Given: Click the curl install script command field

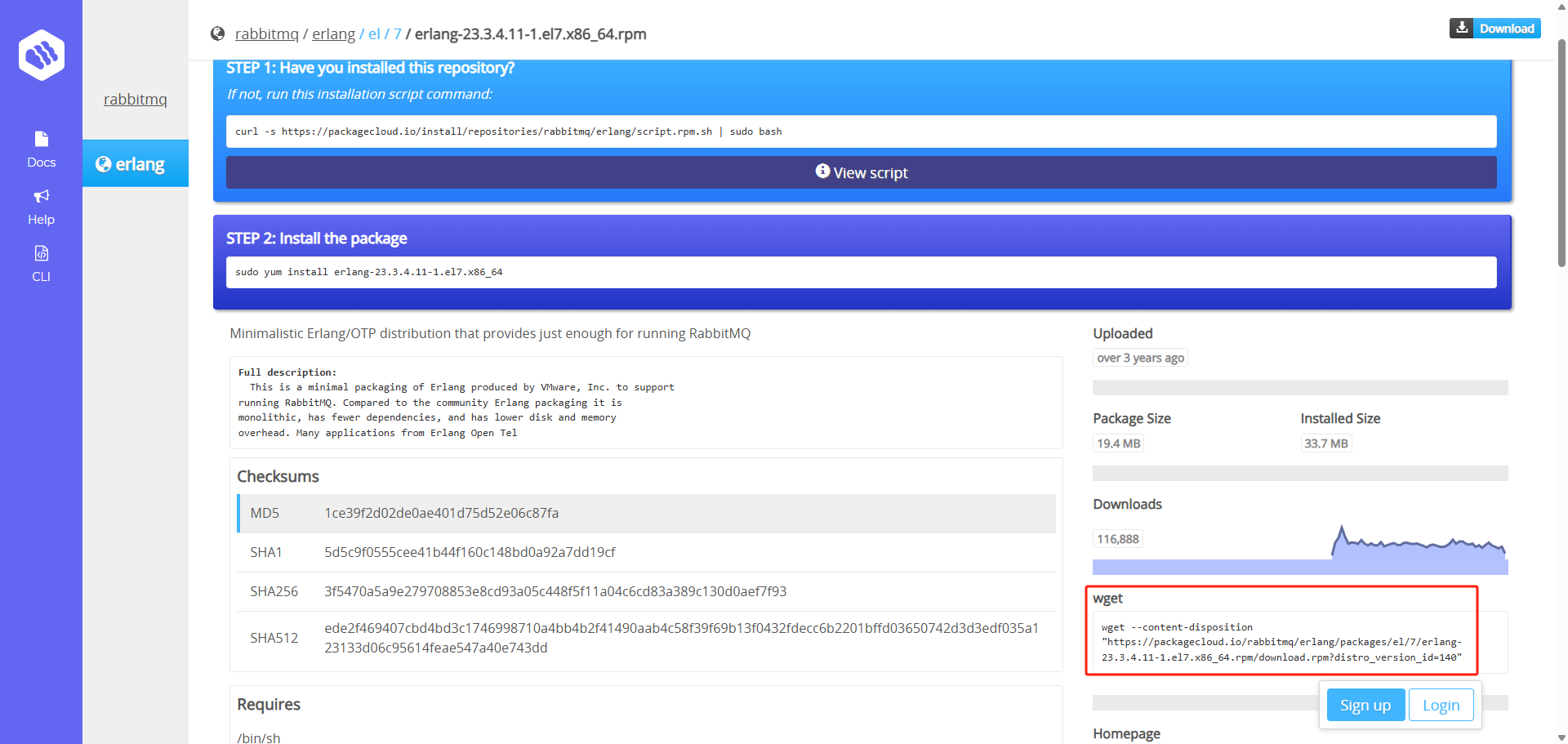Looking at the screenshot, I should coord(862,131).
